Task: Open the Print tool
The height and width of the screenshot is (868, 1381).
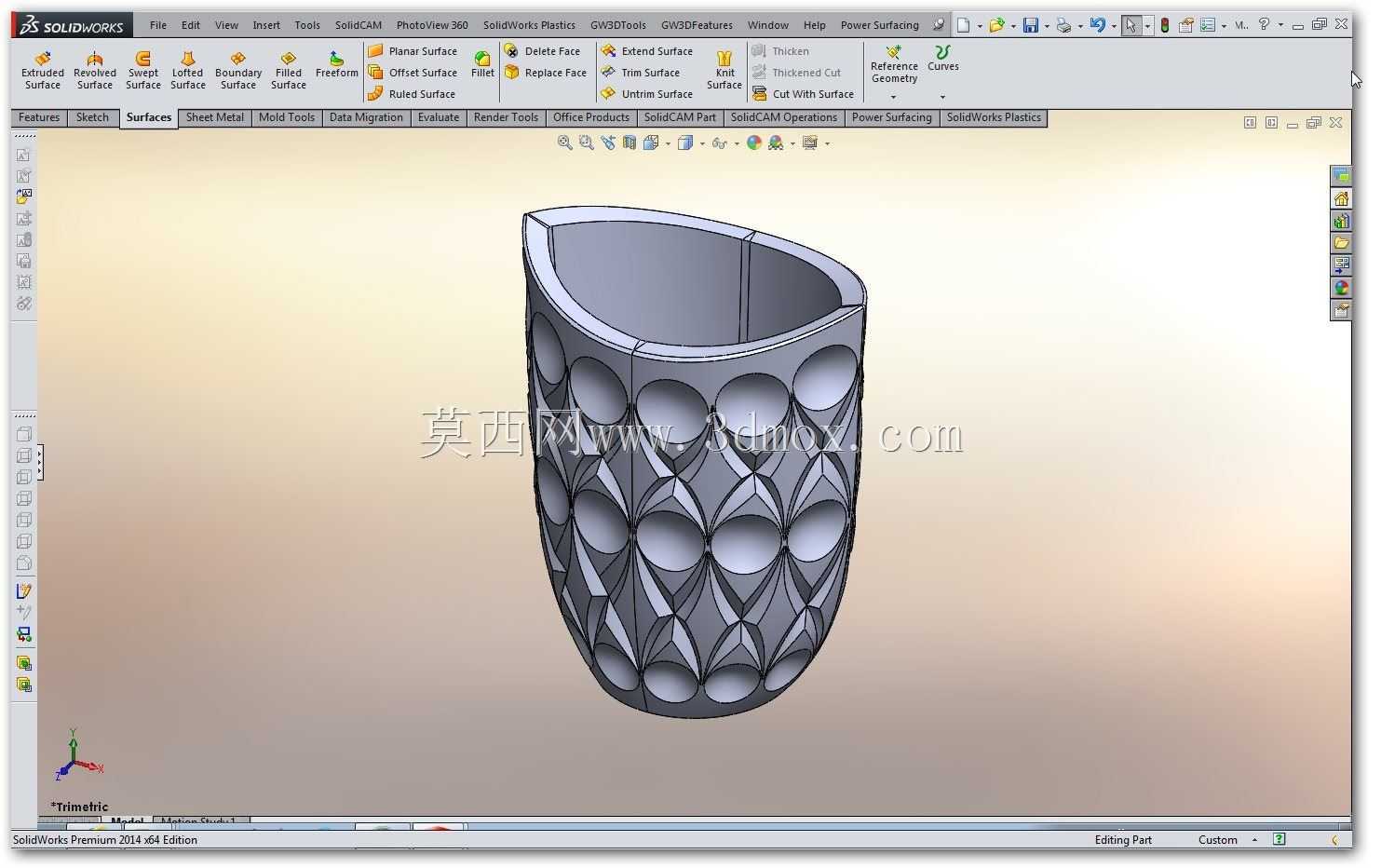Action: (1063, 25)
